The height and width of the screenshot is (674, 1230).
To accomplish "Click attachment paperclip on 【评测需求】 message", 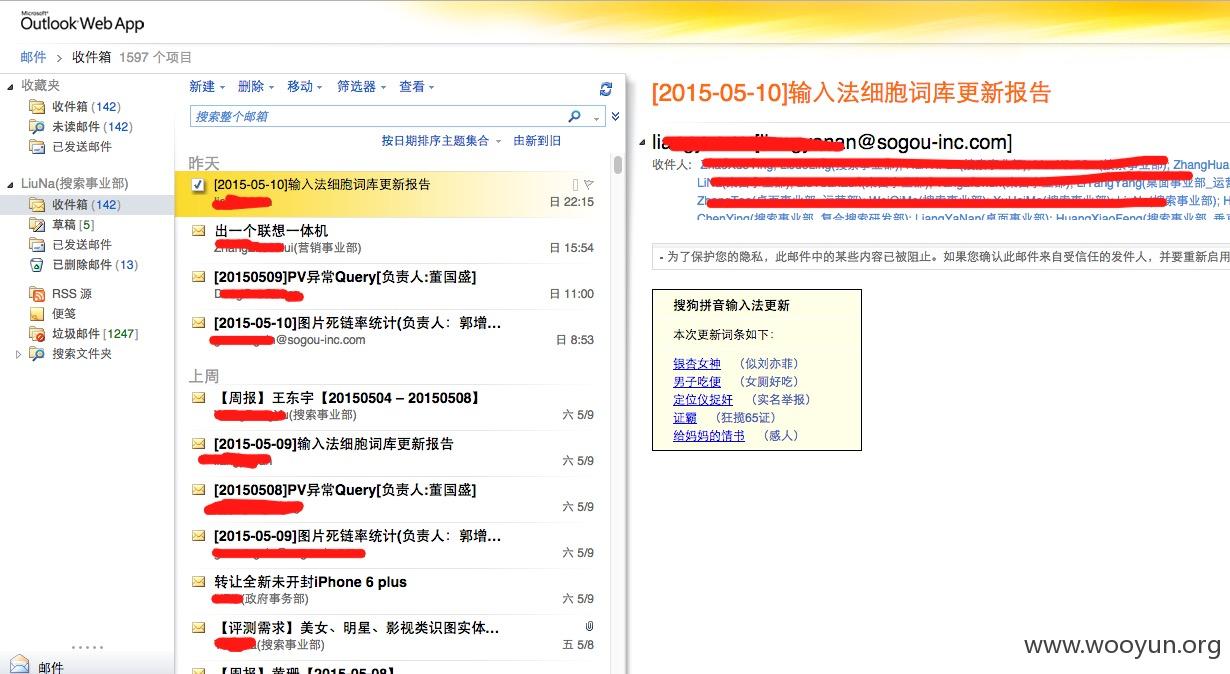I will (590, 627).
